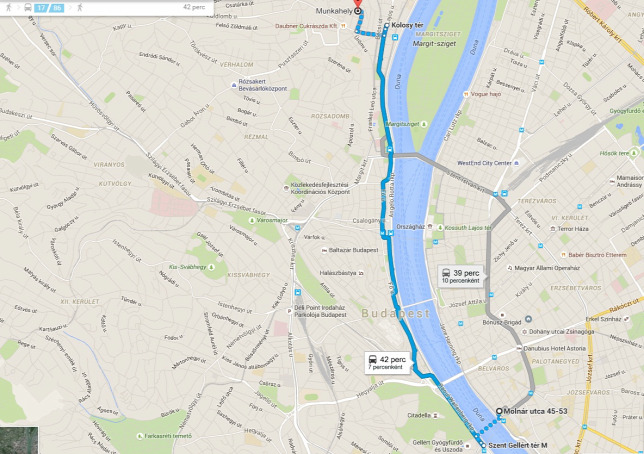Image resolution: width=644 pixels, height=454 pixels.
Task: Select the bus 17 route badge
Action: click(x=41, y=8)
